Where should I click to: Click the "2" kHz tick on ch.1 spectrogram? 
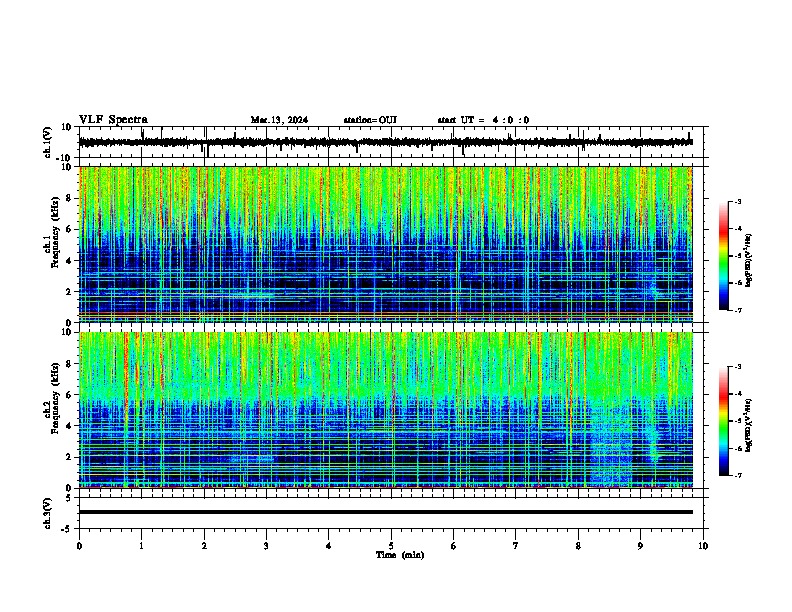tap(69, 291)
